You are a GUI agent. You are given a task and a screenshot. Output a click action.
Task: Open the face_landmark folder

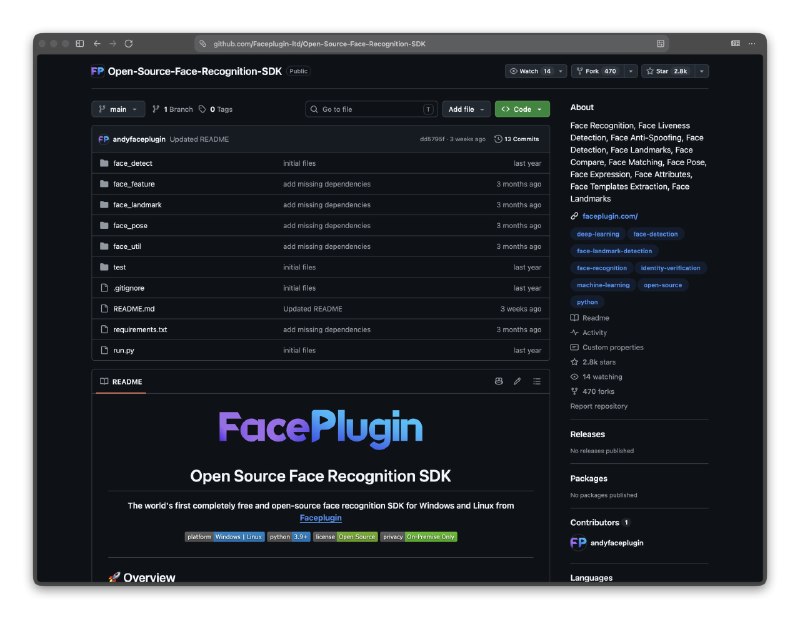click(137, 205)
